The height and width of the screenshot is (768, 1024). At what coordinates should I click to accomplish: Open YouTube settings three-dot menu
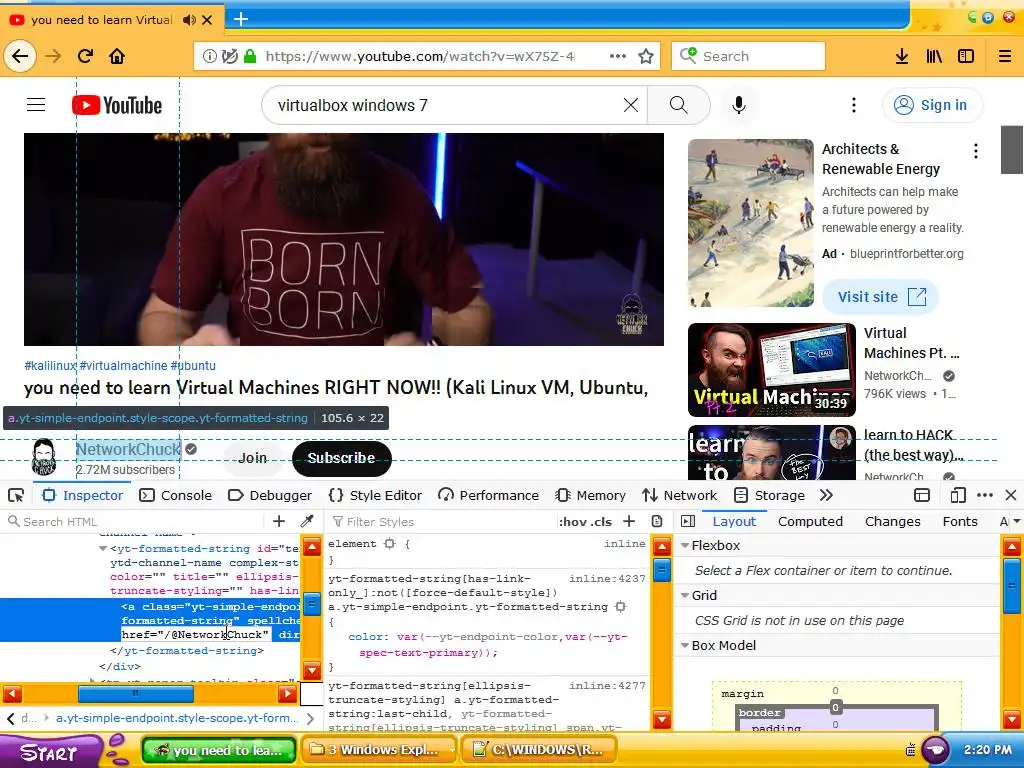853,104
